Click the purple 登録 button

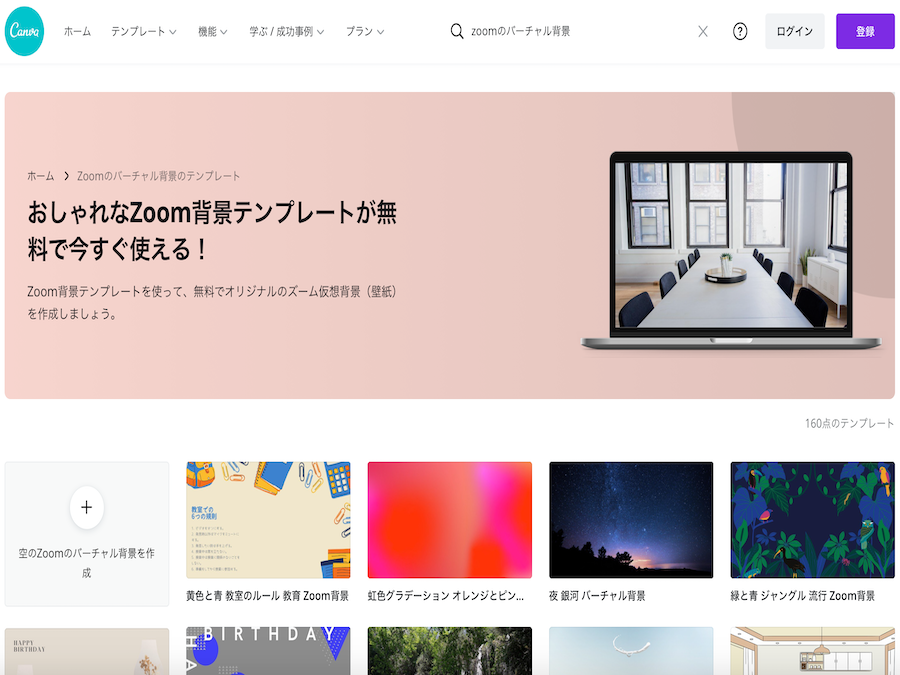tap(865, 31)
